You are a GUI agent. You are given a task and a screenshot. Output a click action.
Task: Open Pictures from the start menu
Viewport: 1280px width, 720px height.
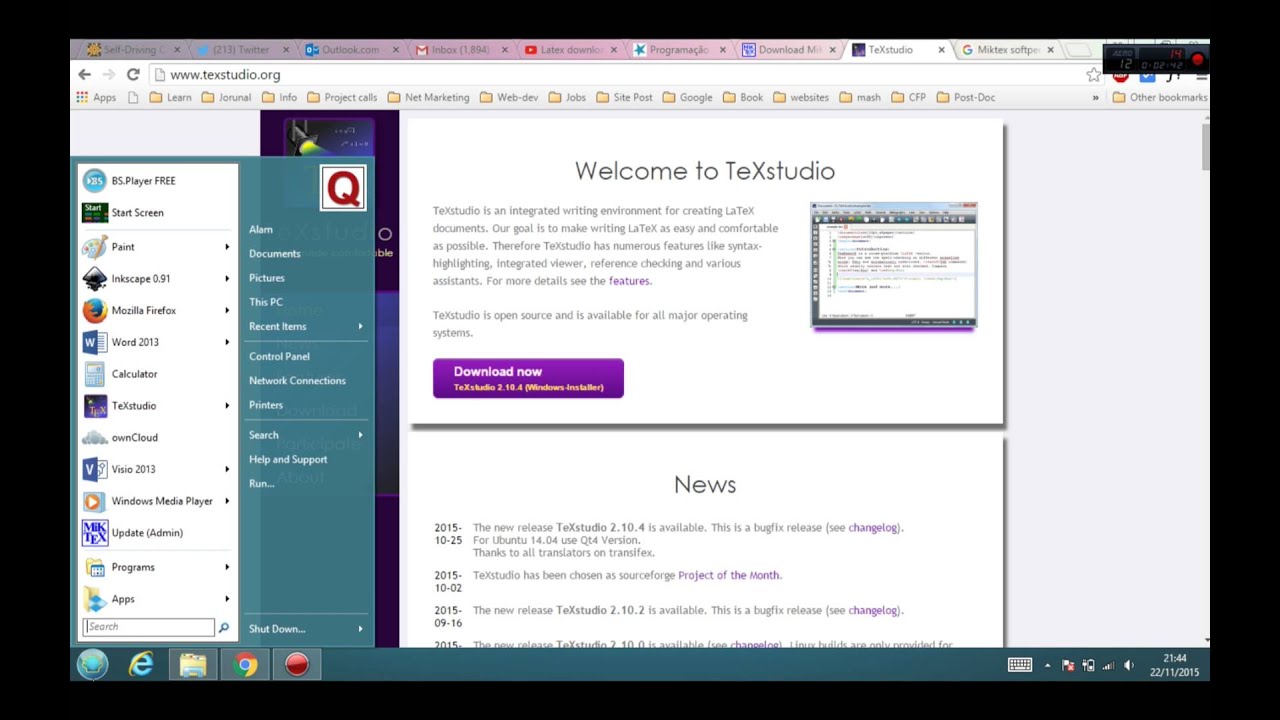(x=267, y=278)
